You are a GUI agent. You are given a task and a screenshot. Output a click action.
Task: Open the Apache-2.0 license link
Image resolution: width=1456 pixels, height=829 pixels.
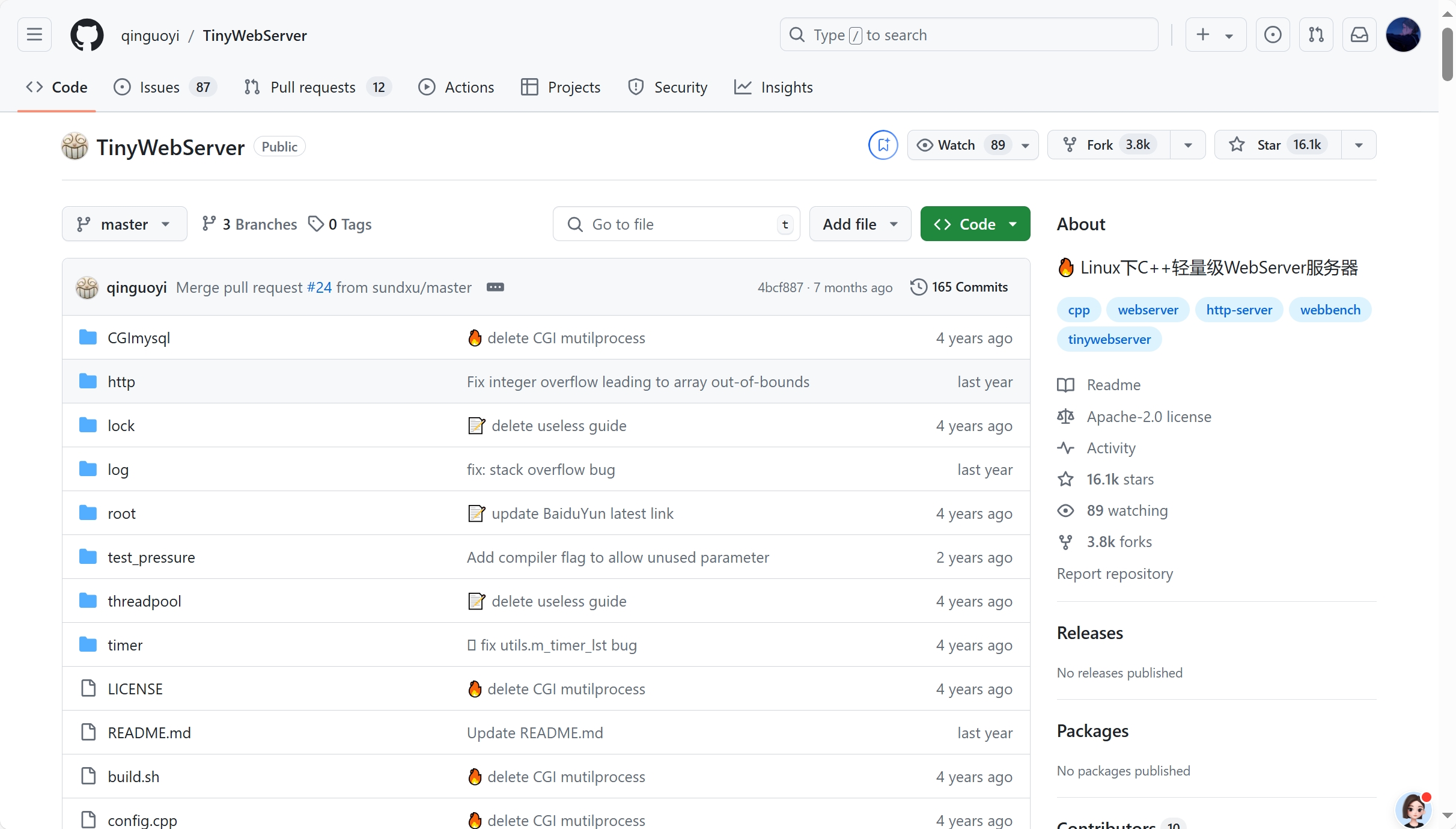coord(1149,416)
